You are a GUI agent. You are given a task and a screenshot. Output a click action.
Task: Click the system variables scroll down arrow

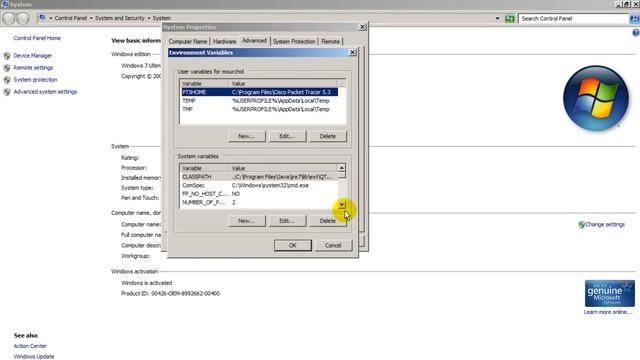342,205
